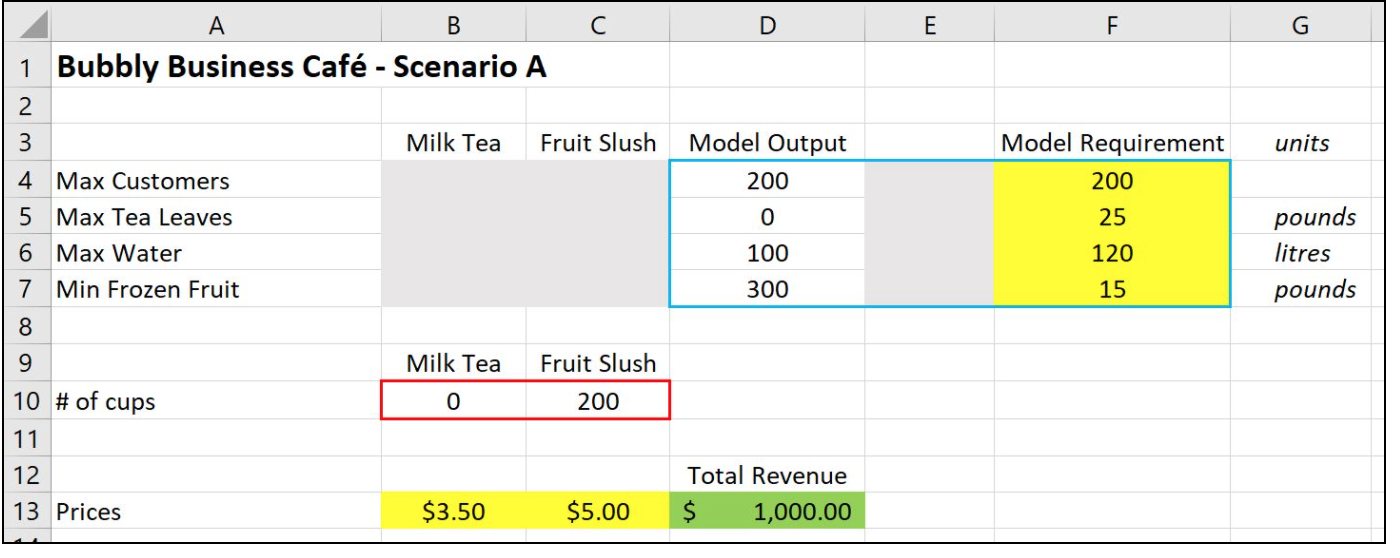Image resolution: width=1400 pixels, height=558 pixels.
Task: Select the Fruit Slush header in row 3
Action: click(598, 143)
